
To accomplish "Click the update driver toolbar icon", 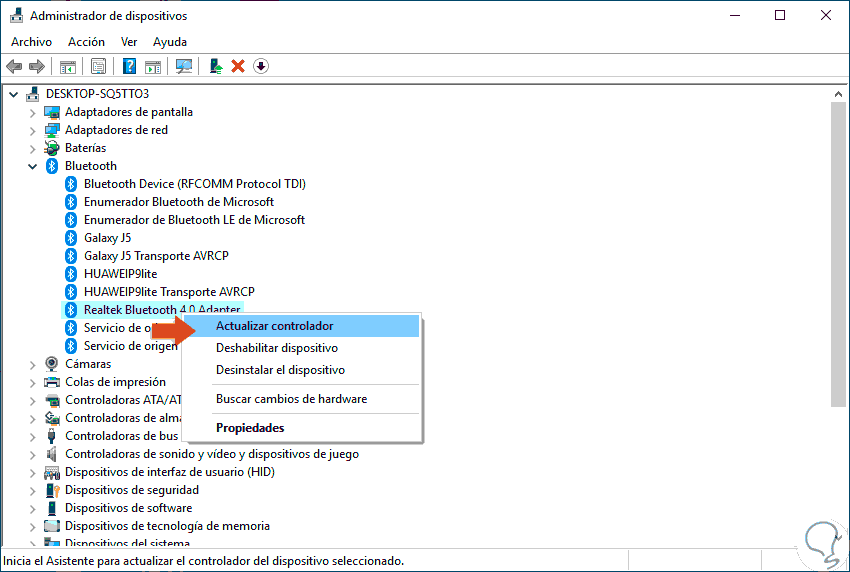I will click(216, 66).
